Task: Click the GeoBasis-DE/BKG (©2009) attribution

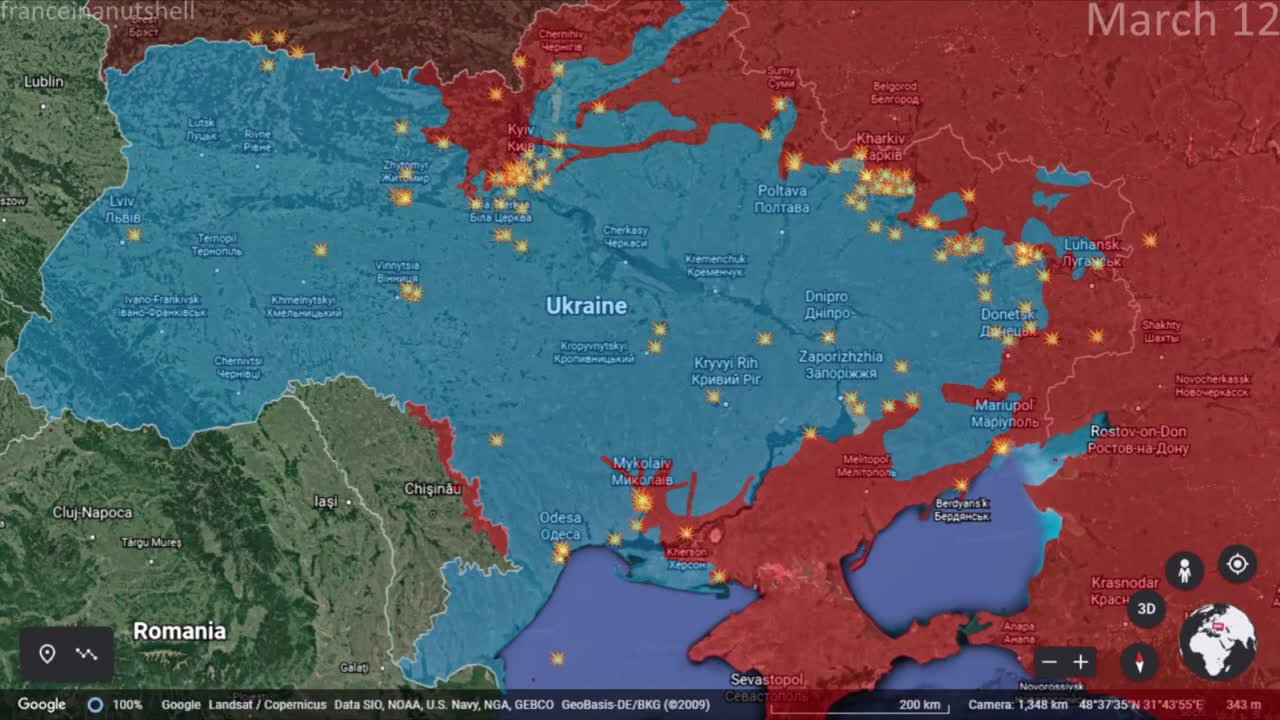Action: point(635,704)
